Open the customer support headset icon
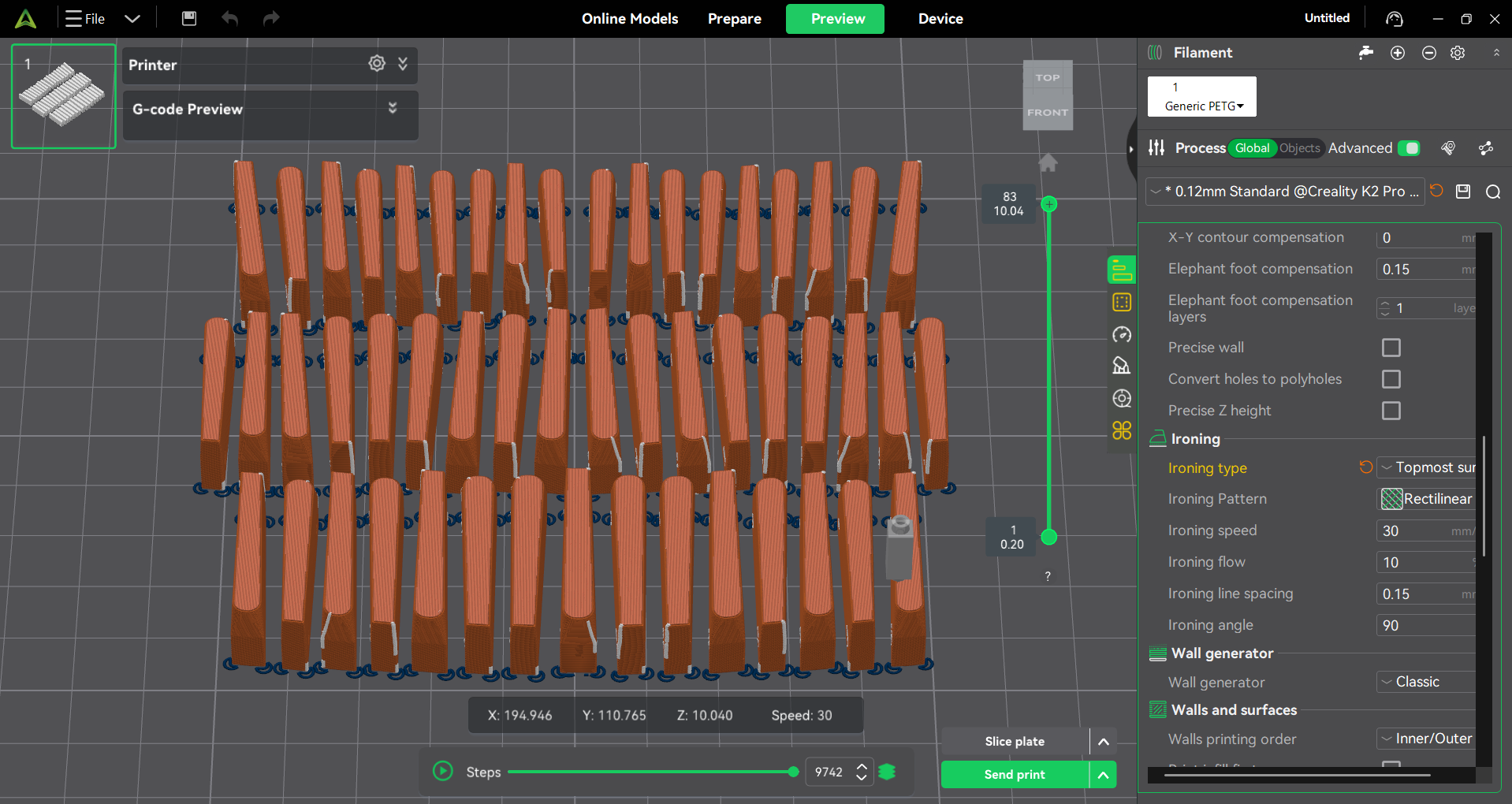1512x804 pixels. pyautogui.click(x=1395, y=18)
